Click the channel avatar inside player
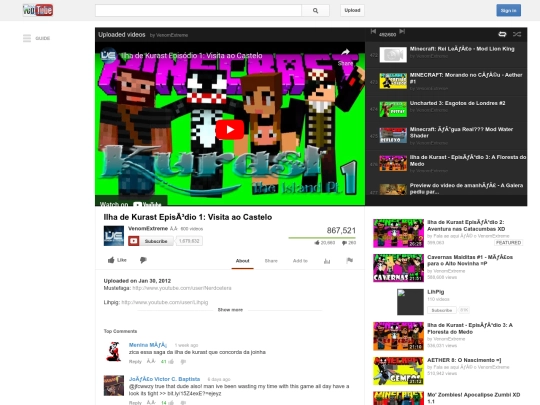 point(108,55)
